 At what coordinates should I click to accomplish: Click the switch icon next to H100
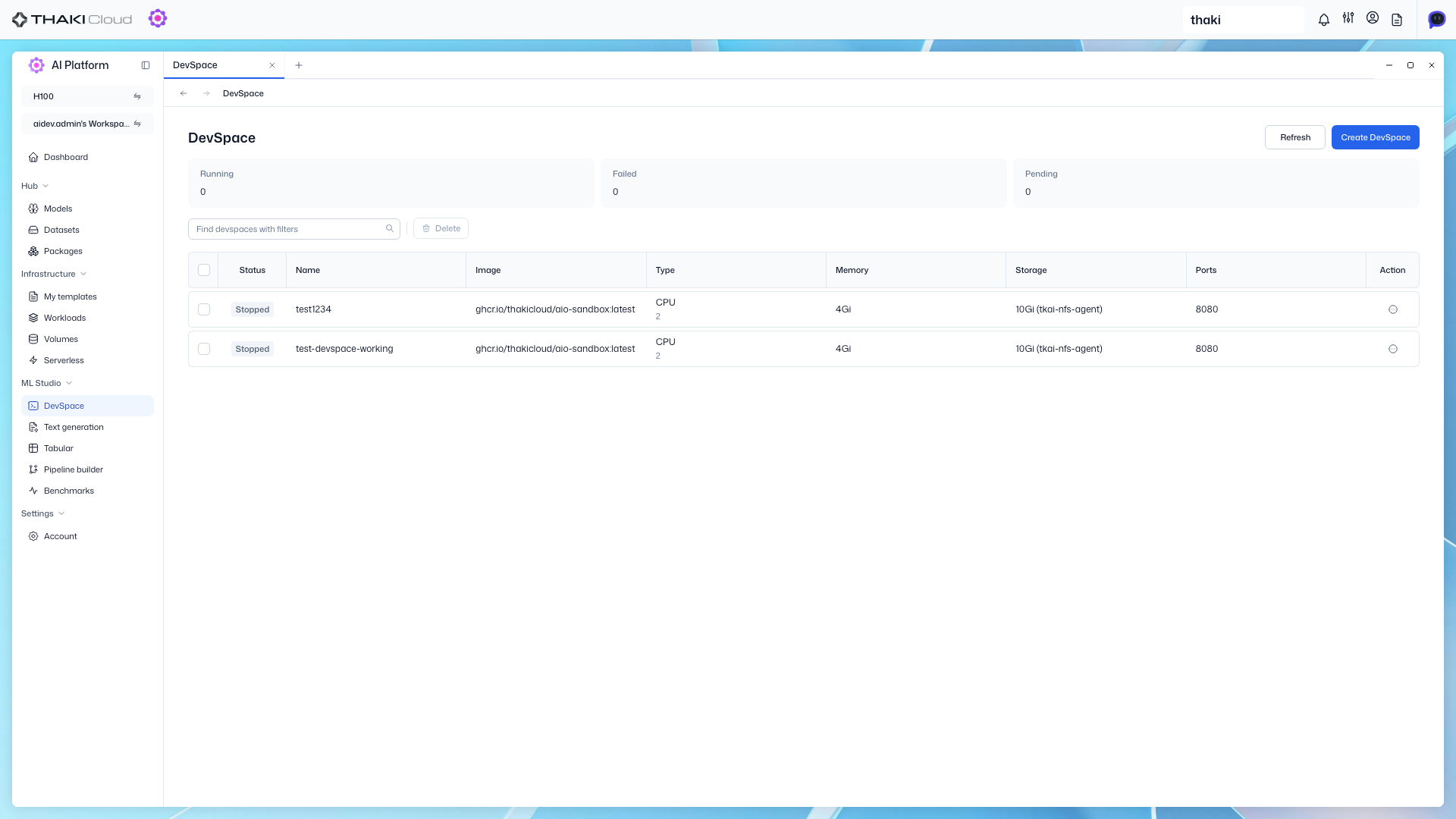point(137,96)
